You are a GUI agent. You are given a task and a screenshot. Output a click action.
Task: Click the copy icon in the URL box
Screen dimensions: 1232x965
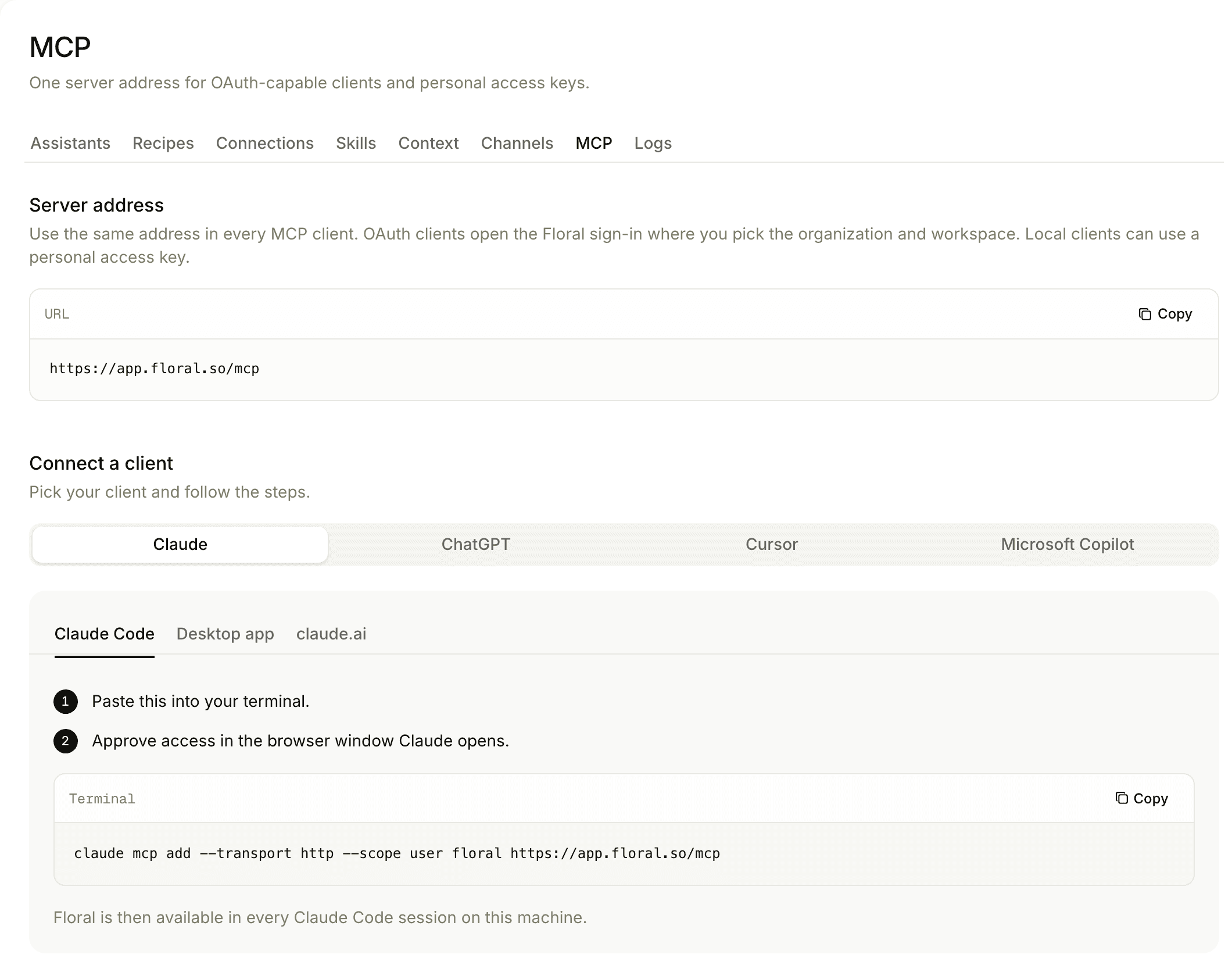pyautogui.click(x=1144, y=314)
